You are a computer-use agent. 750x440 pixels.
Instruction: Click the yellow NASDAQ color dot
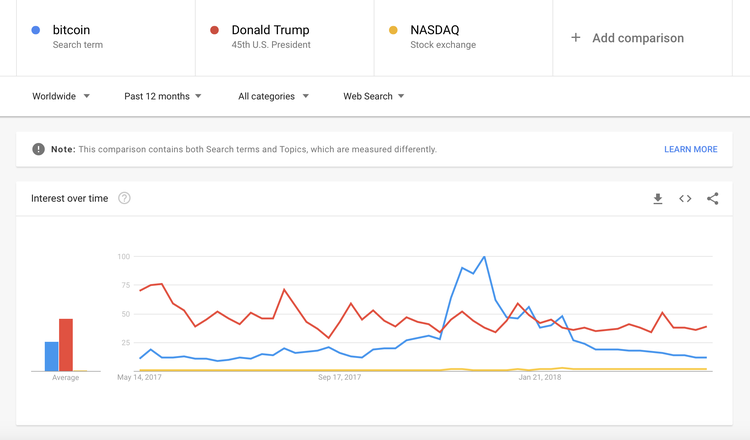coord(393,31)
